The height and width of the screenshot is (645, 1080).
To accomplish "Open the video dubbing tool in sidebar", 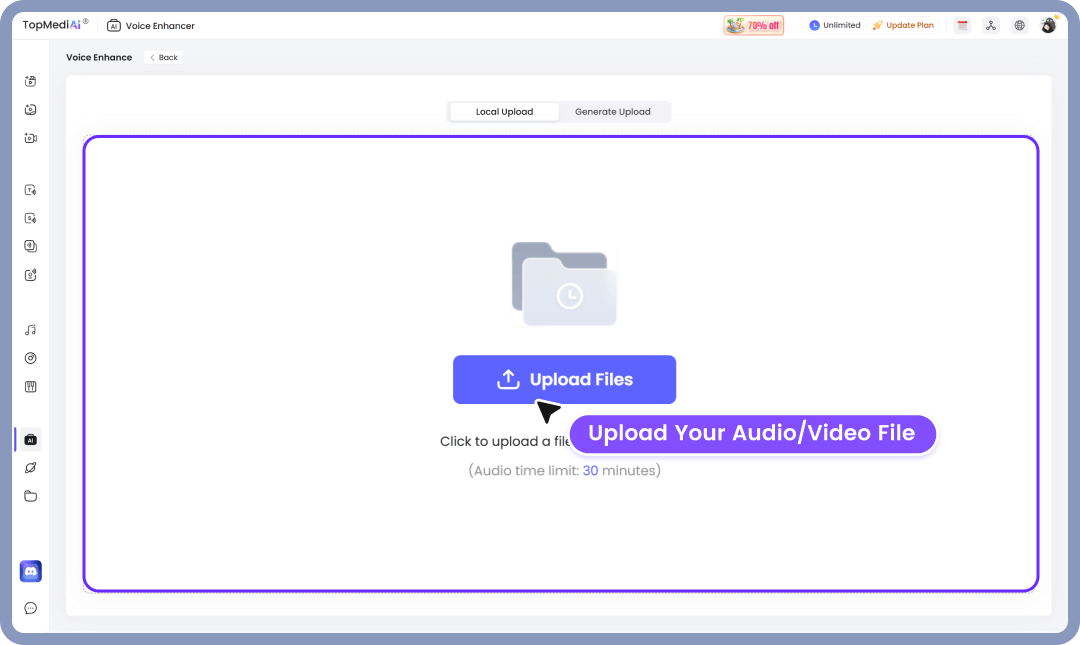I will (30, 138).
